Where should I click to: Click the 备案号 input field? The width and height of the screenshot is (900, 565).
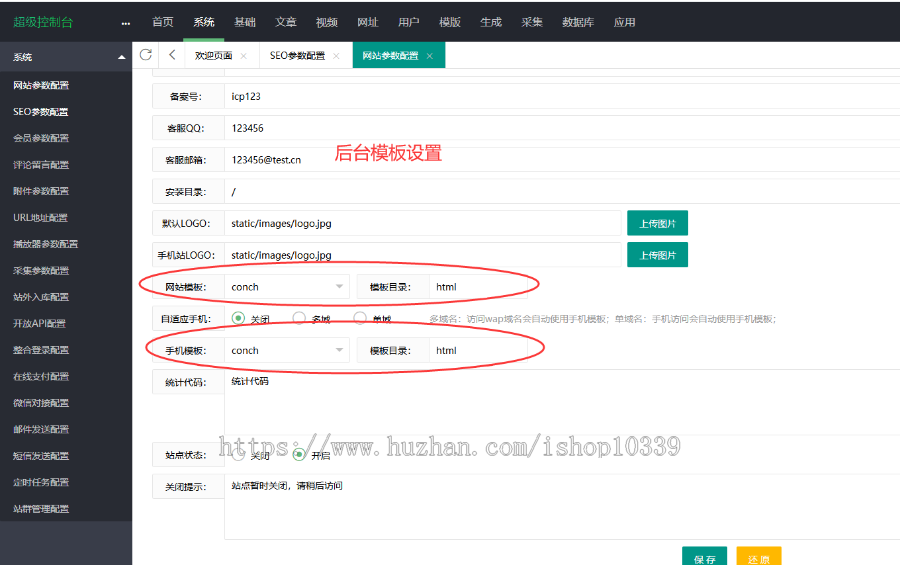click(562, 96)
